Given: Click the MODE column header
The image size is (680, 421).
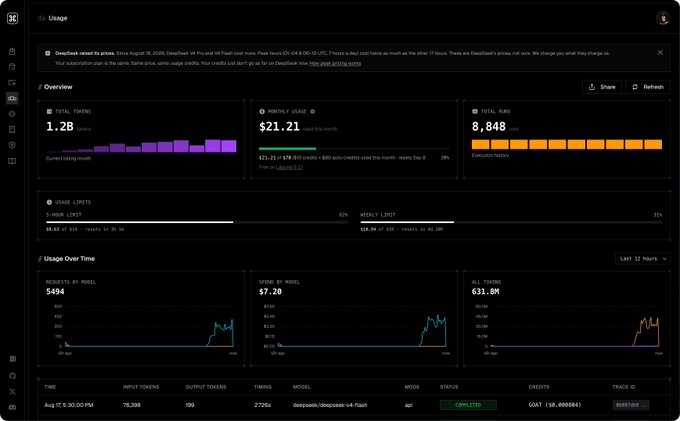Looking at the screenshot, I should 412,387.
